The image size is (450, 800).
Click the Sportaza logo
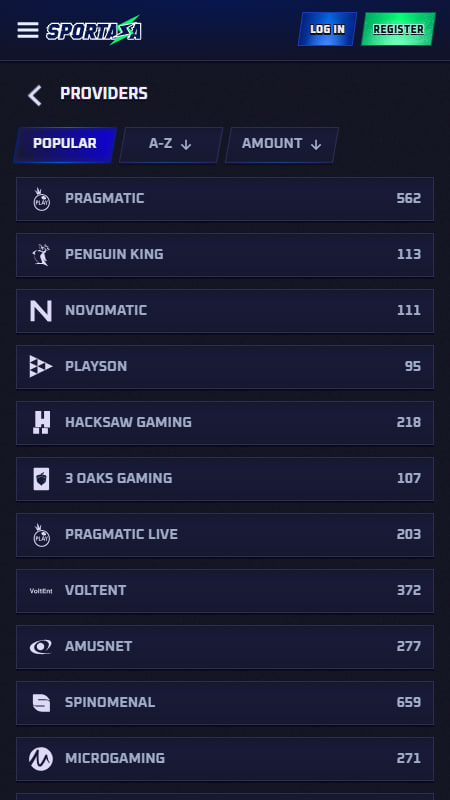click(x=94, y=30)
